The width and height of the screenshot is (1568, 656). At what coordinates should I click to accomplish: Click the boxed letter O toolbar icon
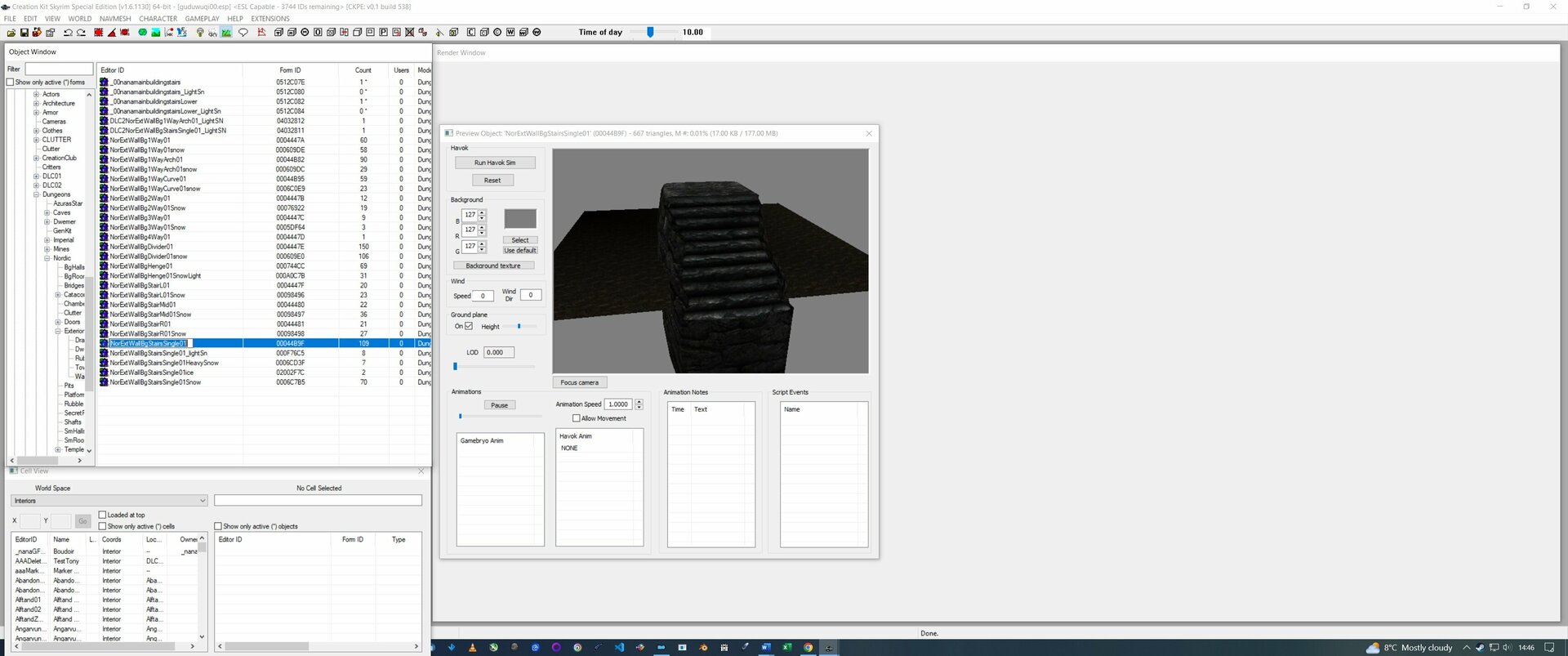318,33
